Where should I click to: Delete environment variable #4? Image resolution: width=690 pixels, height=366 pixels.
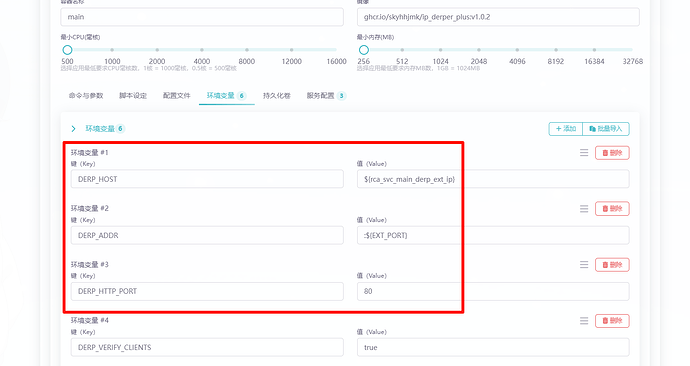click(x=612, y=321)
